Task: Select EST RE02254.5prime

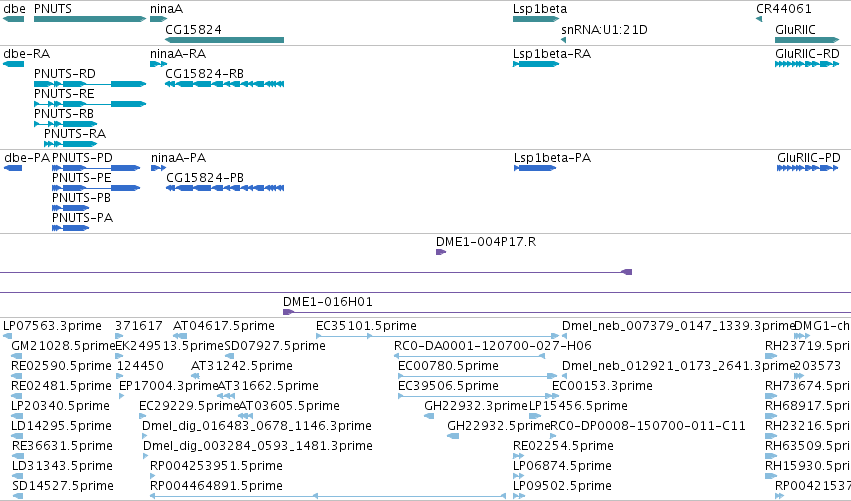Action: [x=563, y=446]
